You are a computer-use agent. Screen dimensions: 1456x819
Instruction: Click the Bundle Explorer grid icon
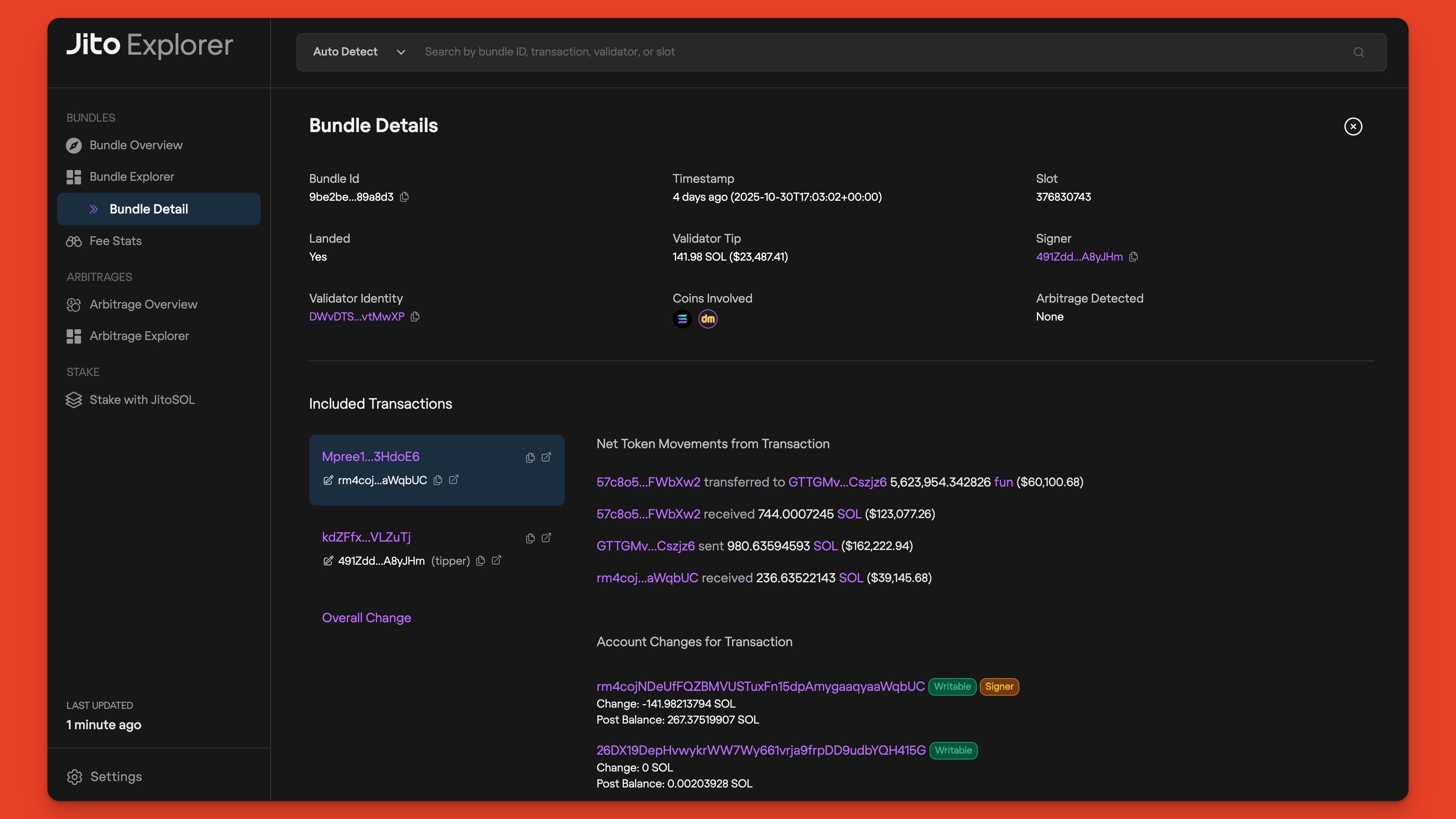pos(73,177)
